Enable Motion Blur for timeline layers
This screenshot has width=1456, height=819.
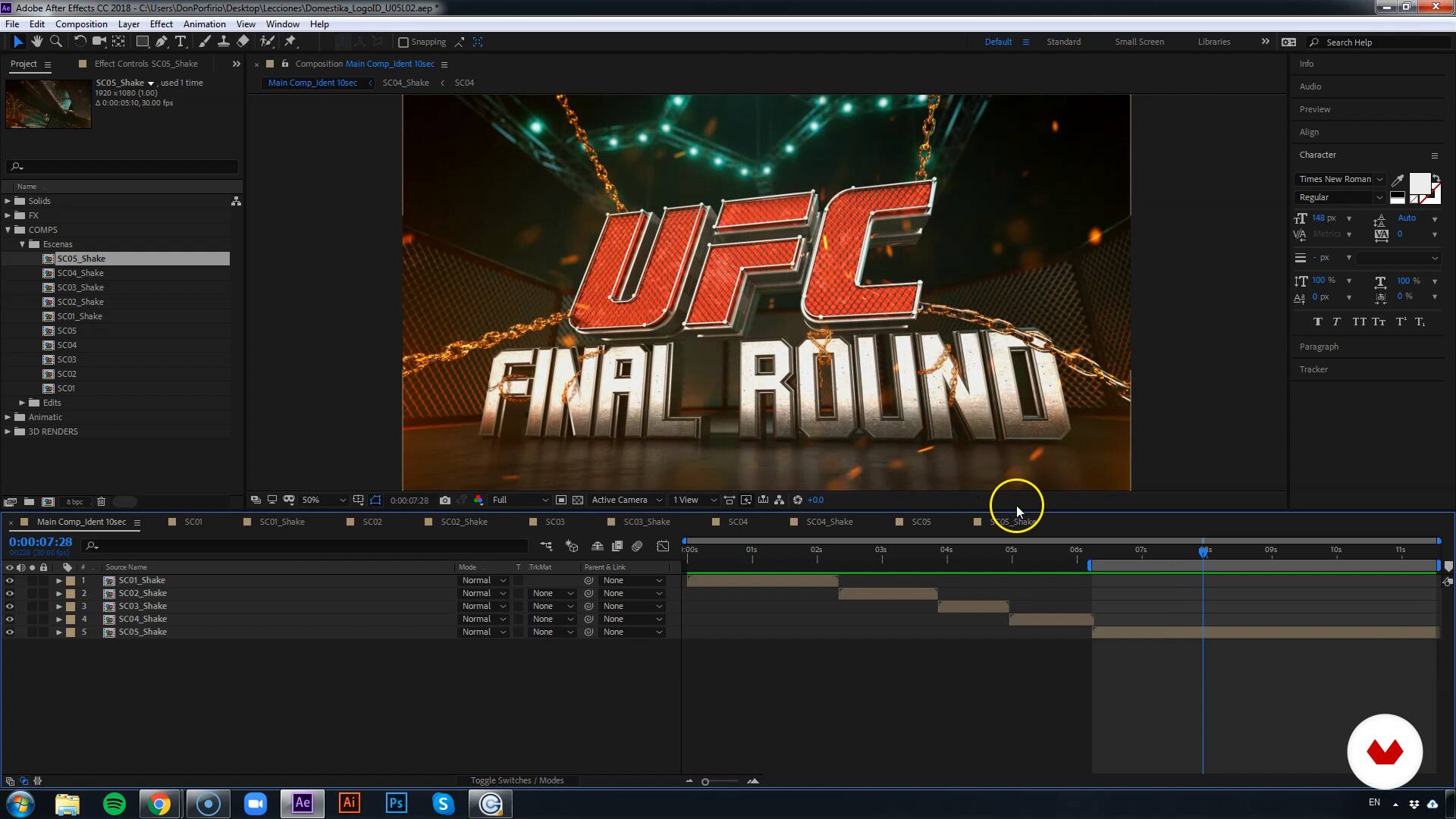pyautogui.click(x=637, y=546)
